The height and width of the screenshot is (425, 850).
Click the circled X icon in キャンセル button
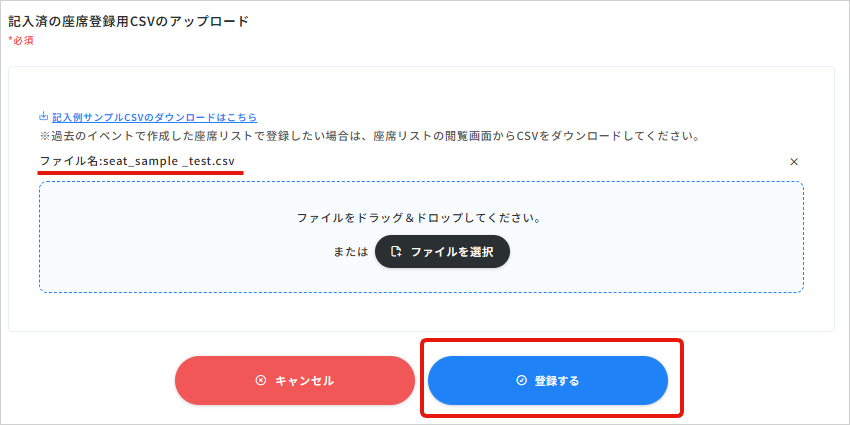click(x=261, y=381)
